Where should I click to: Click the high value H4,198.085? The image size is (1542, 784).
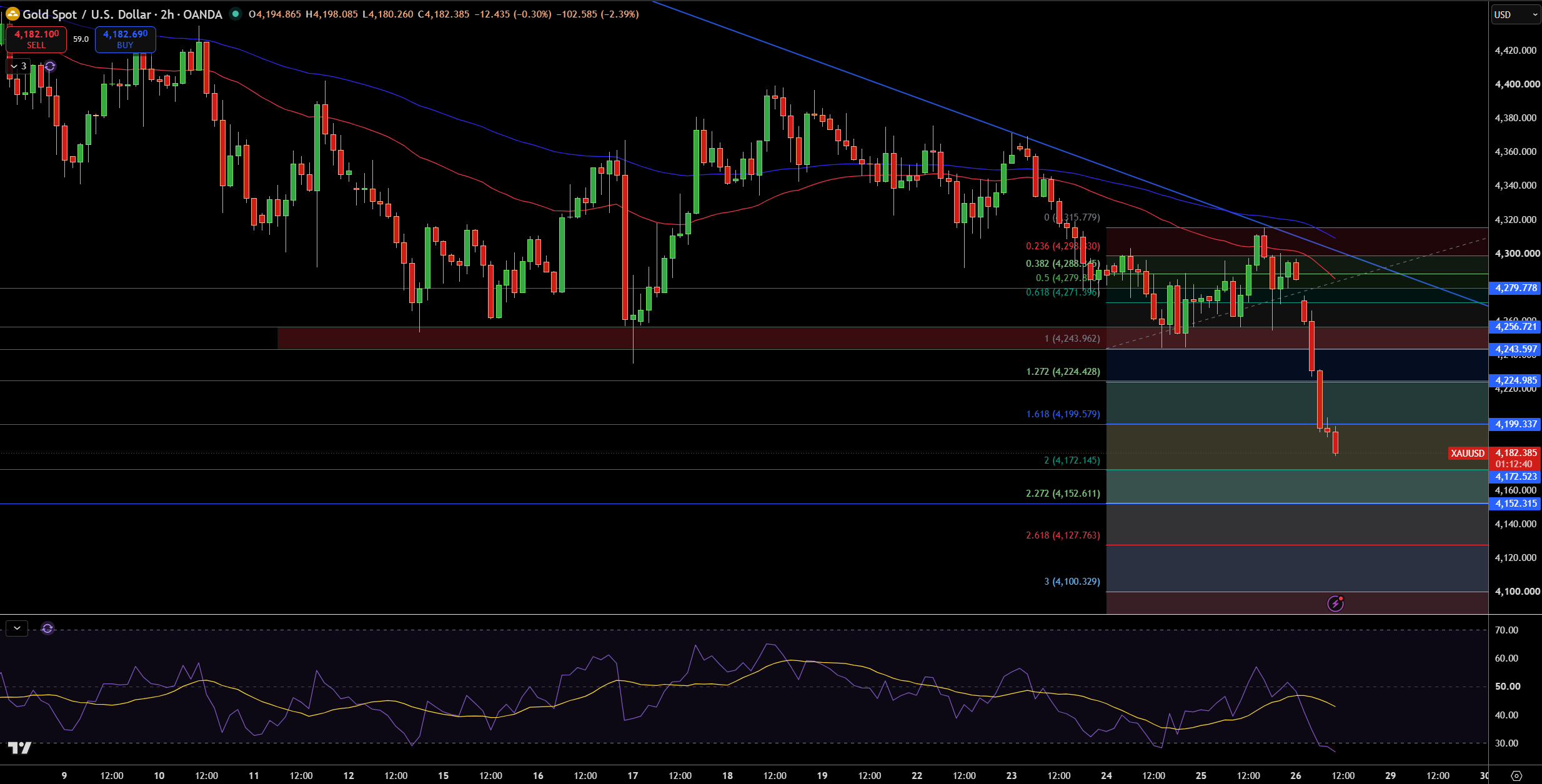coord(332,14)
